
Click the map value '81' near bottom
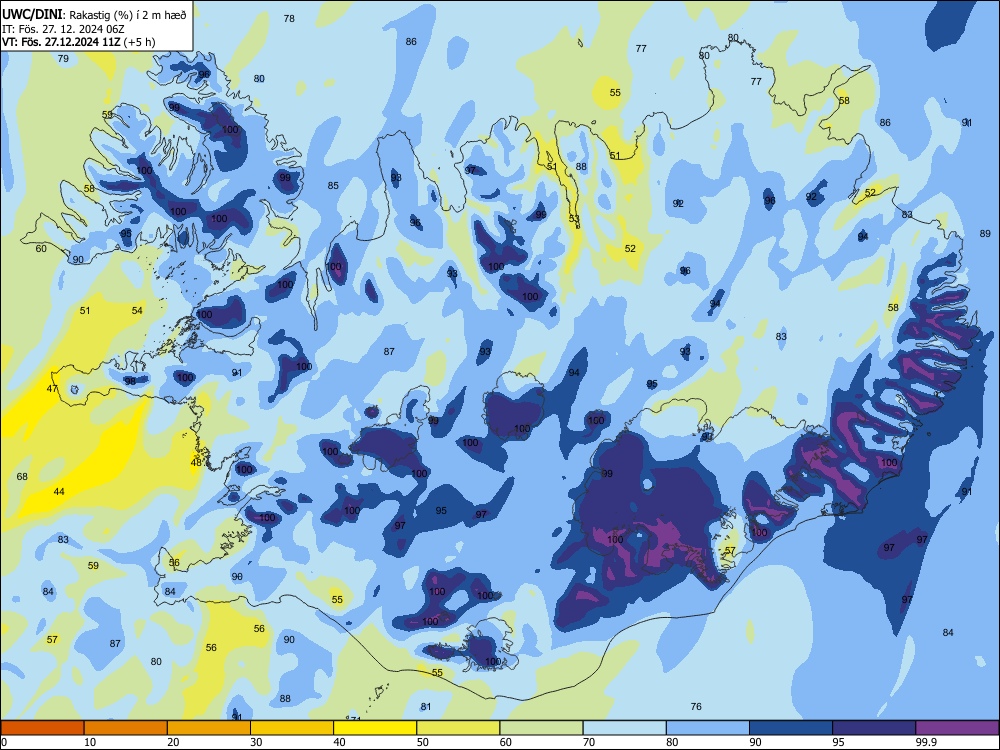coord(426,707)
